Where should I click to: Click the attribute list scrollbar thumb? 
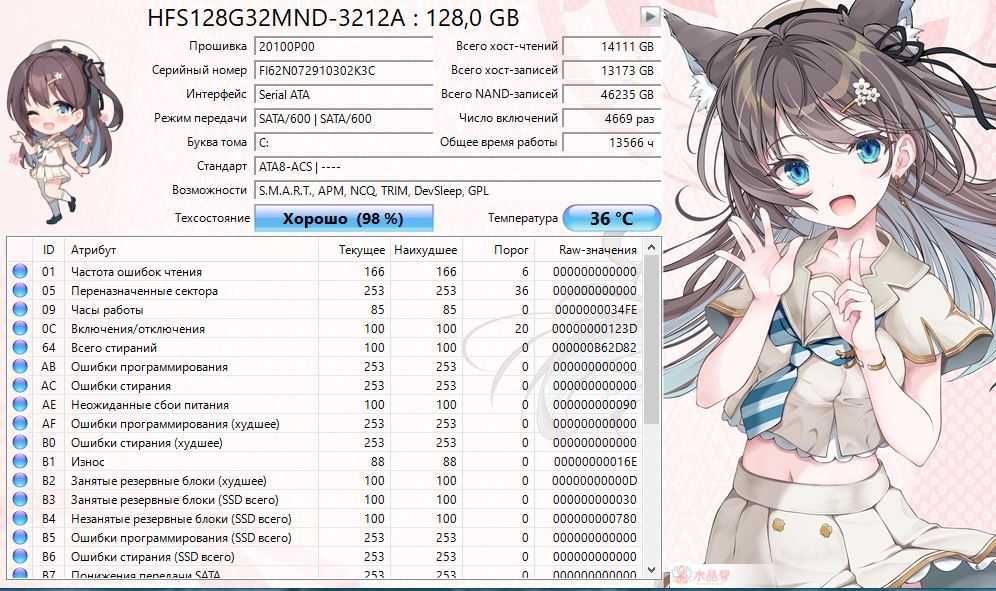click(x=651, y=339)
